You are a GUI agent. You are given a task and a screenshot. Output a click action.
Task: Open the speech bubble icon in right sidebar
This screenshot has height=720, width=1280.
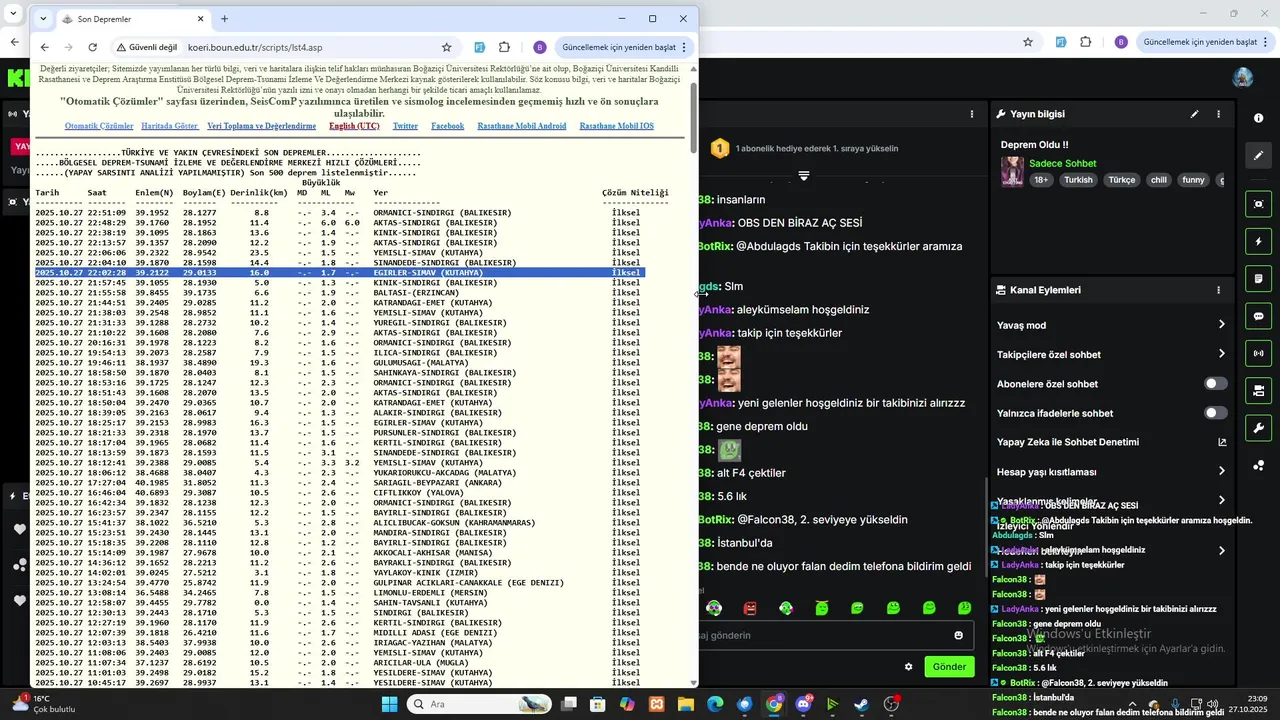1259,316
